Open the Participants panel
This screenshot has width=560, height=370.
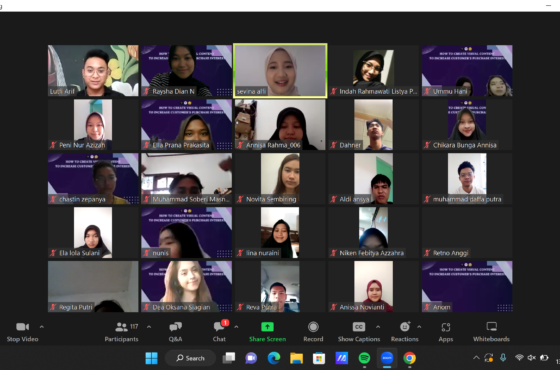tap(121, 332)
